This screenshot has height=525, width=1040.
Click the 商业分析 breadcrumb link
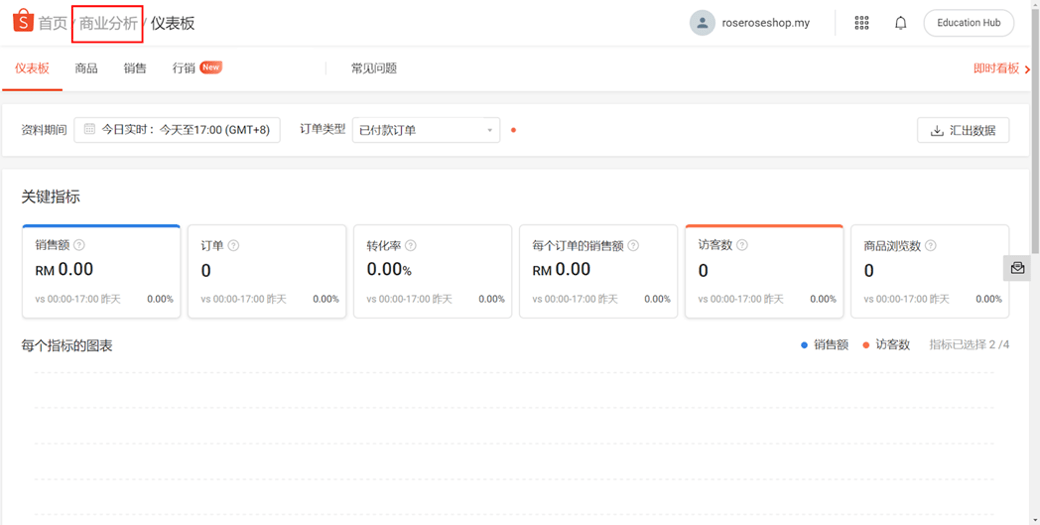tap(108, 23)
